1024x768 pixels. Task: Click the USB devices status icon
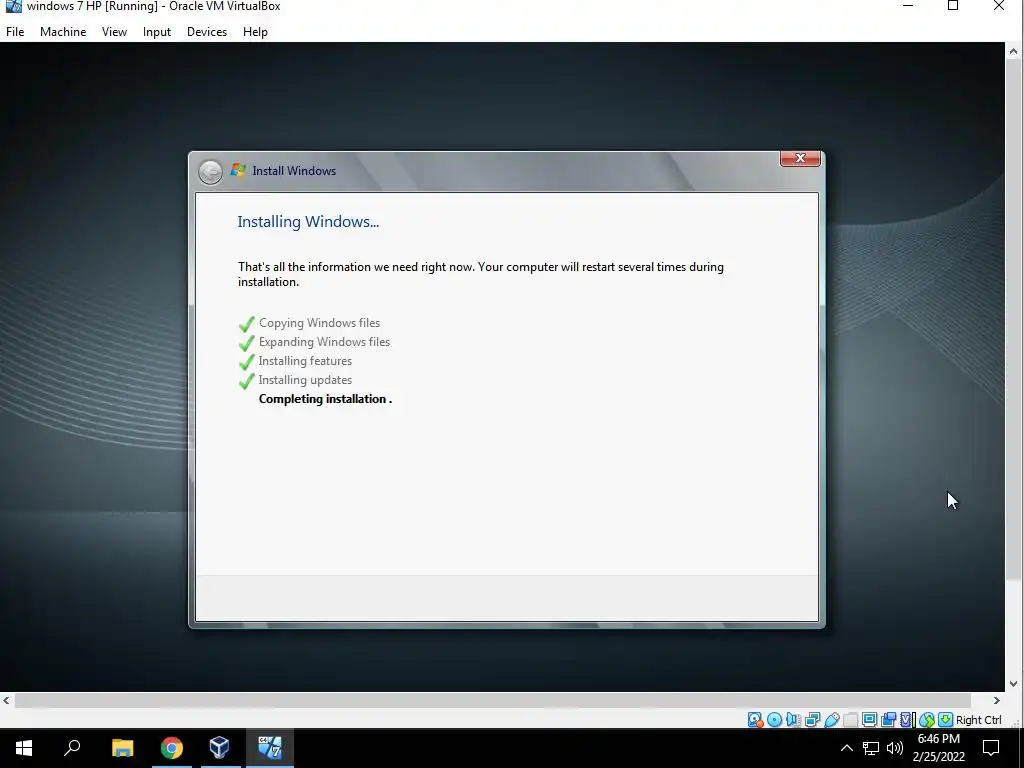(831, 720)
